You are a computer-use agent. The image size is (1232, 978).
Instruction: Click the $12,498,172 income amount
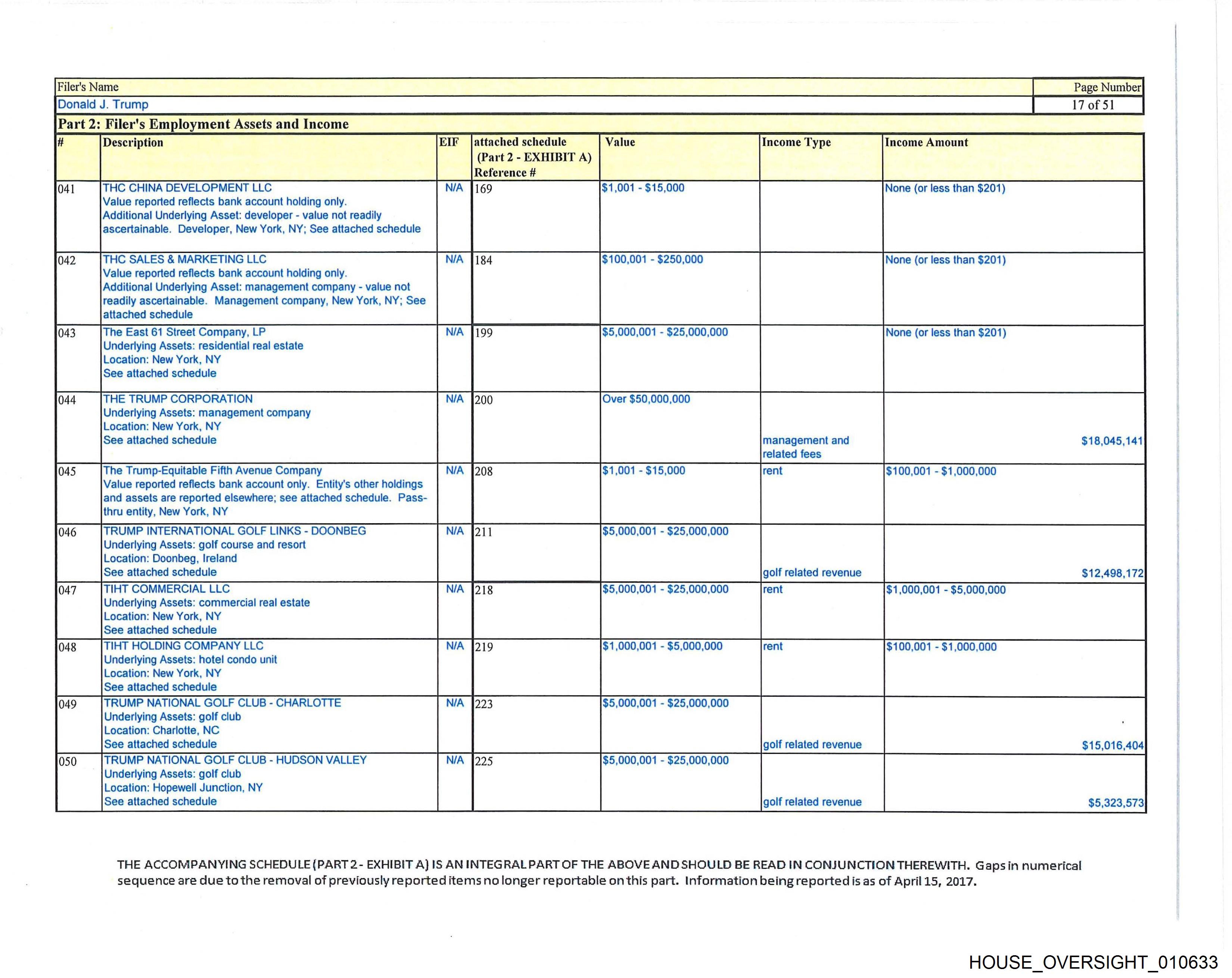click(1112, 573)
